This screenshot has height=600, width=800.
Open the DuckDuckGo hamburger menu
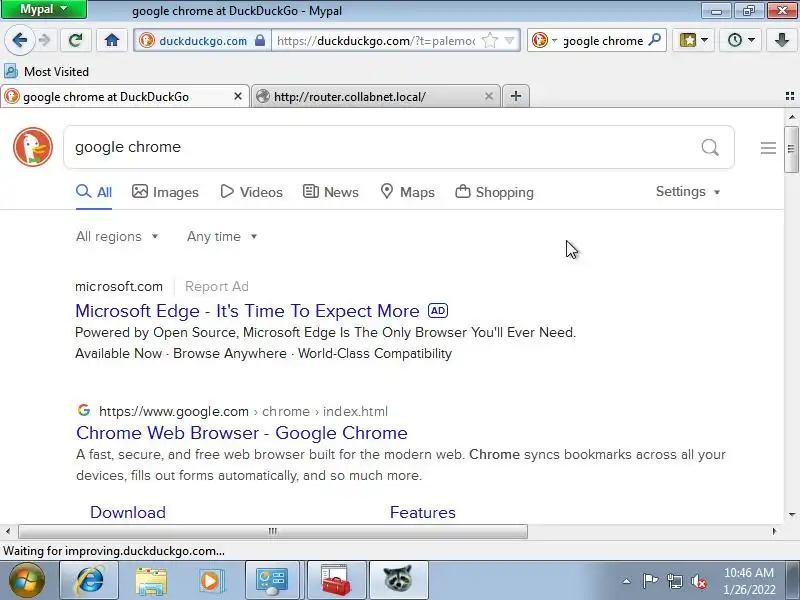coord(768,148)
